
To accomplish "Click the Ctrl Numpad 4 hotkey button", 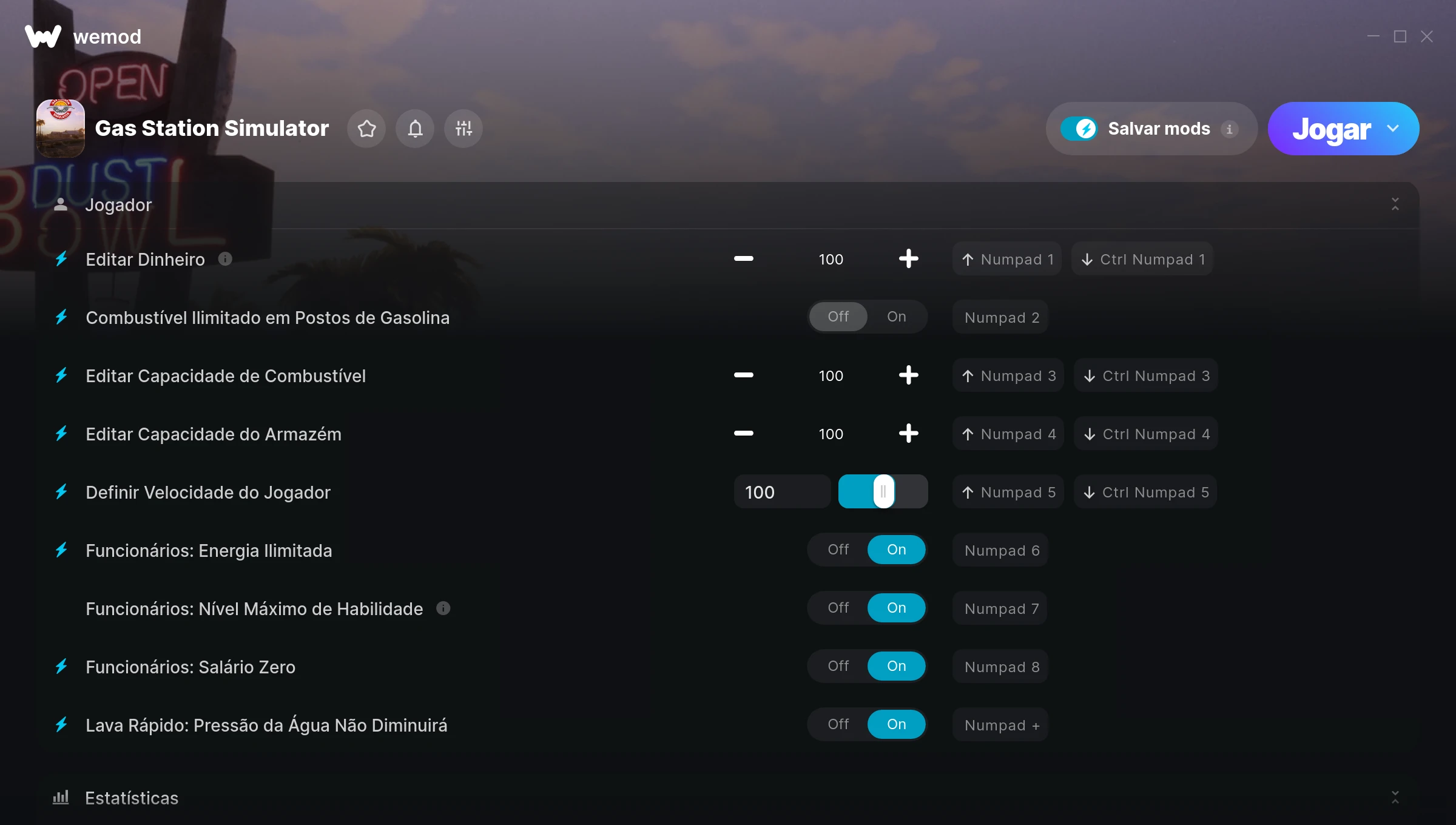I will [1146, 434].
